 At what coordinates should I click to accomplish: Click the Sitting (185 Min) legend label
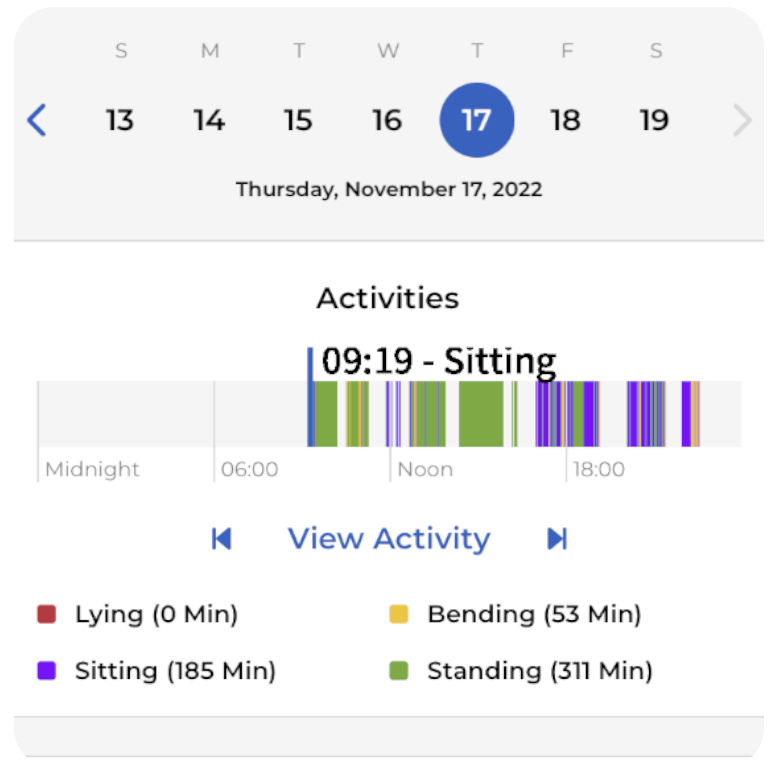tap(175, 671)
